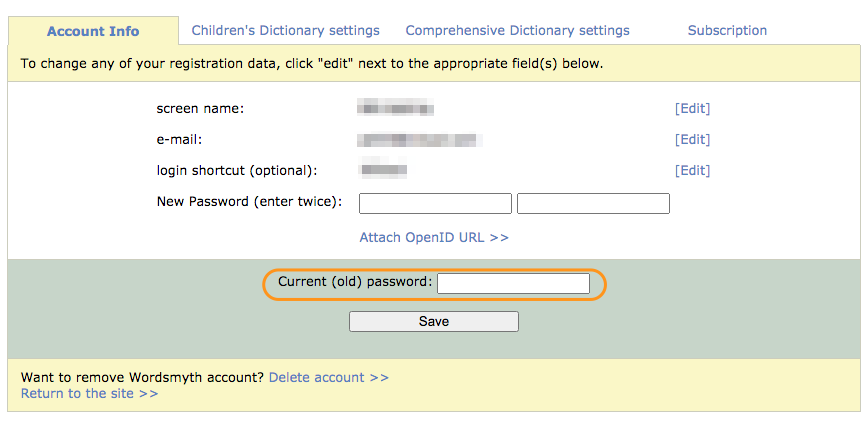Focus the second New Password confirmation box
The height and width of the screenshot is (422, 868).
point(593,204)
